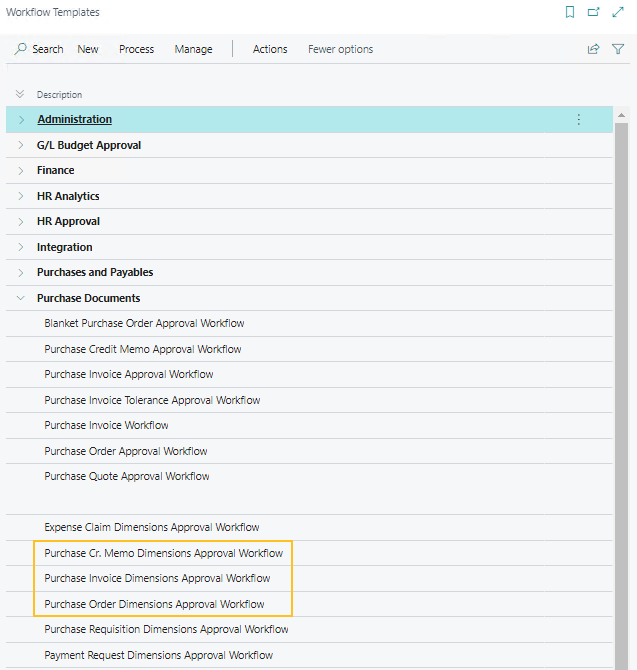
Task: Open the Manage menu
Action: click(x=193, y=49)
